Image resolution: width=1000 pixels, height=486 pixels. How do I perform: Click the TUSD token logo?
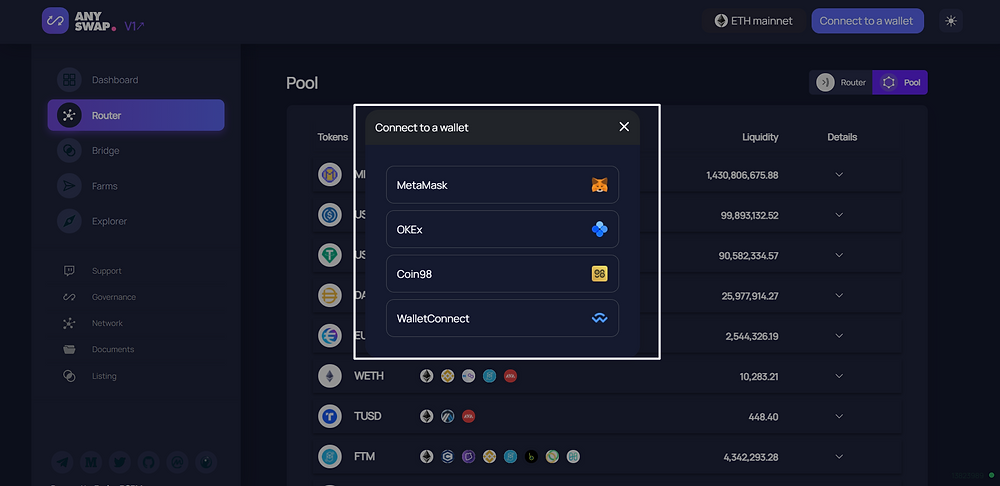(x=330, y=416)
